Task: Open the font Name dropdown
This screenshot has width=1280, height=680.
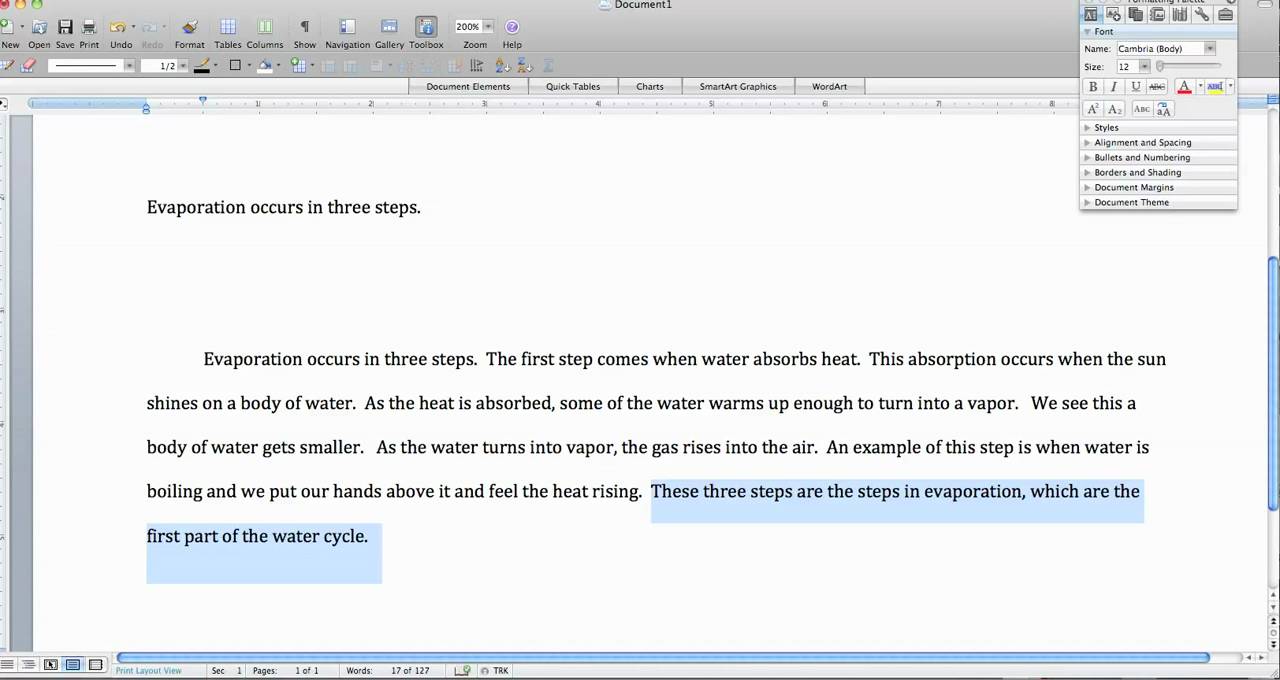Action: pyautogui.click(x=1210, y=48)
